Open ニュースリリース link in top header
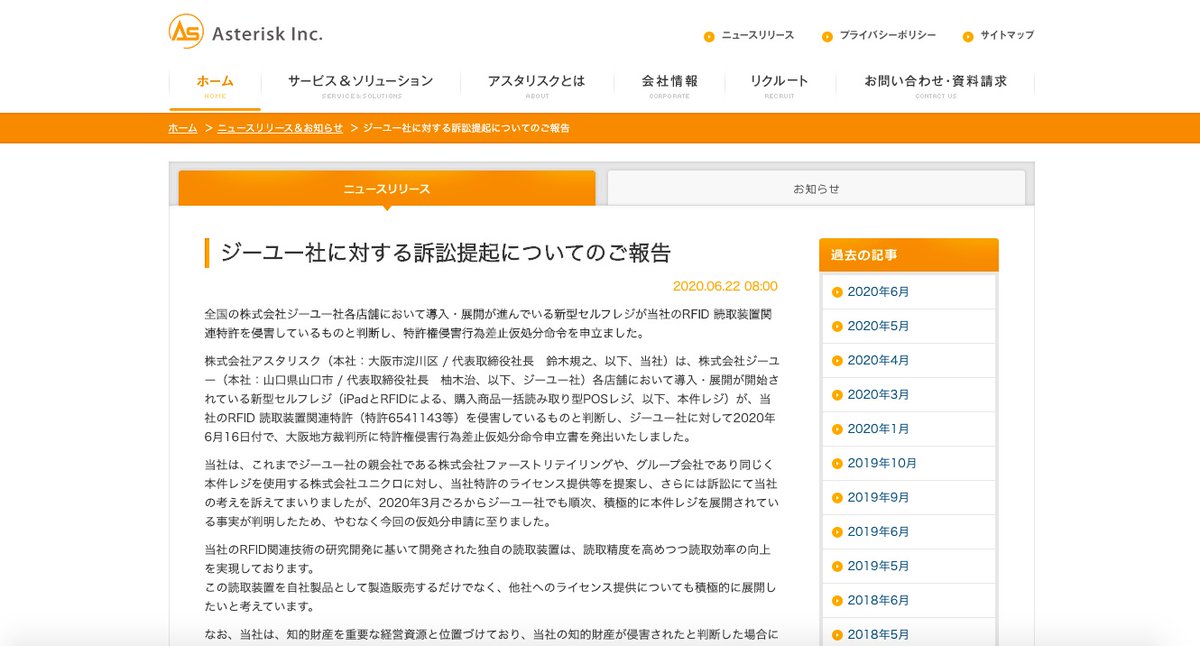Screen dimensions: 1200x646 coord(757,35)
